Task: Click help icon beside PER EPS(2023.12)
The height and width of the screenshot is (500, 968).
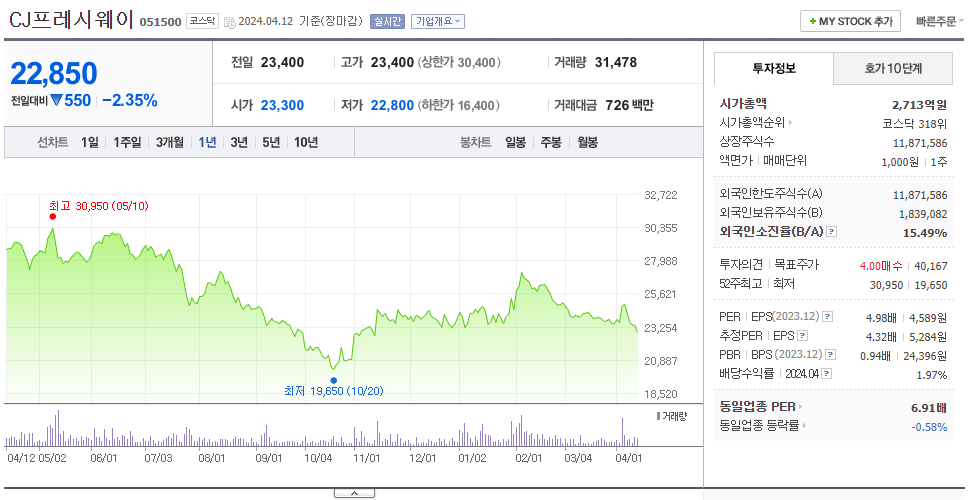Action: [827, 317]
